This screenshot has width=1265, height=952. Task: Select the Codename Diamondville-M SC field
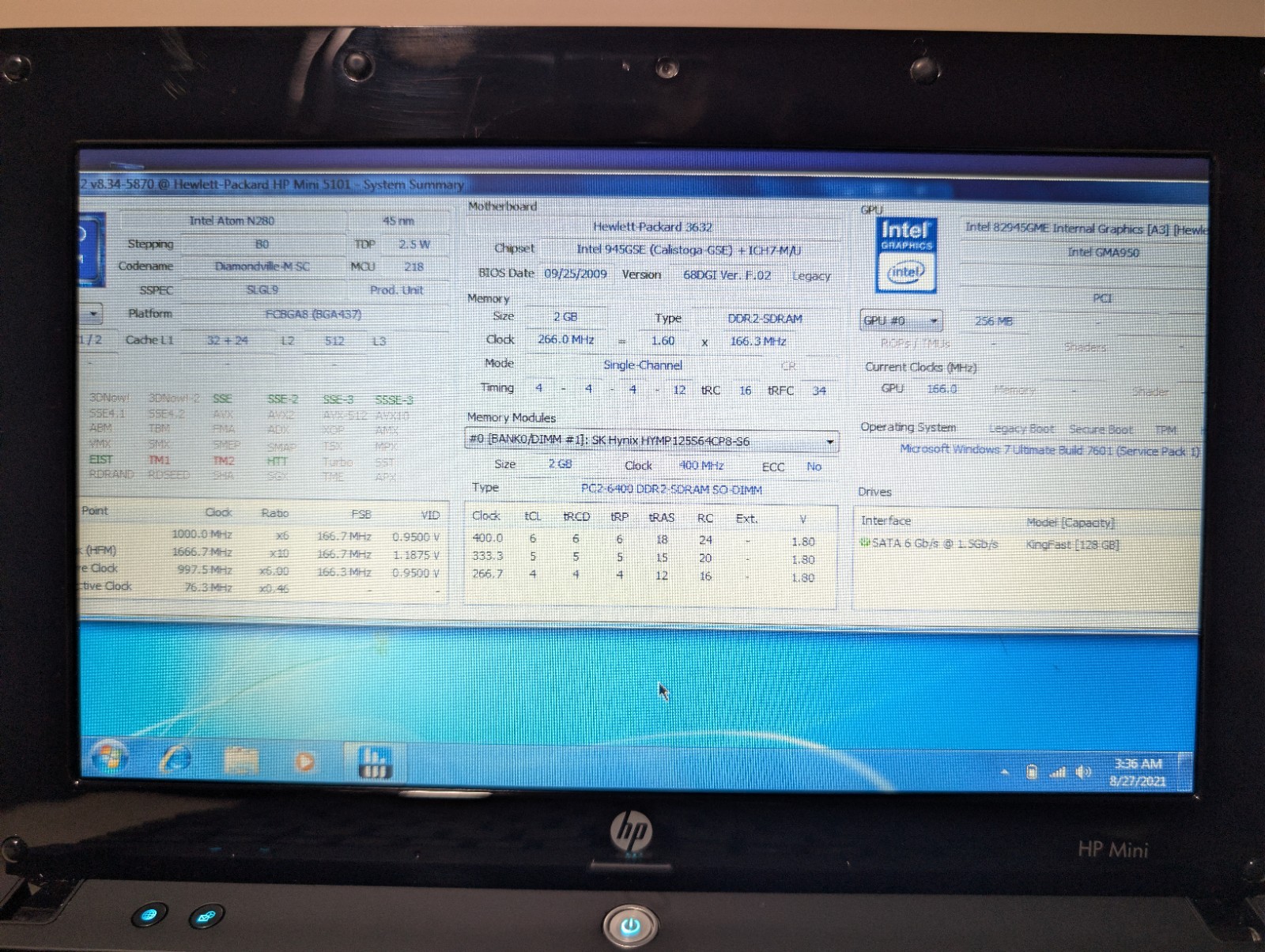point(262,266)
